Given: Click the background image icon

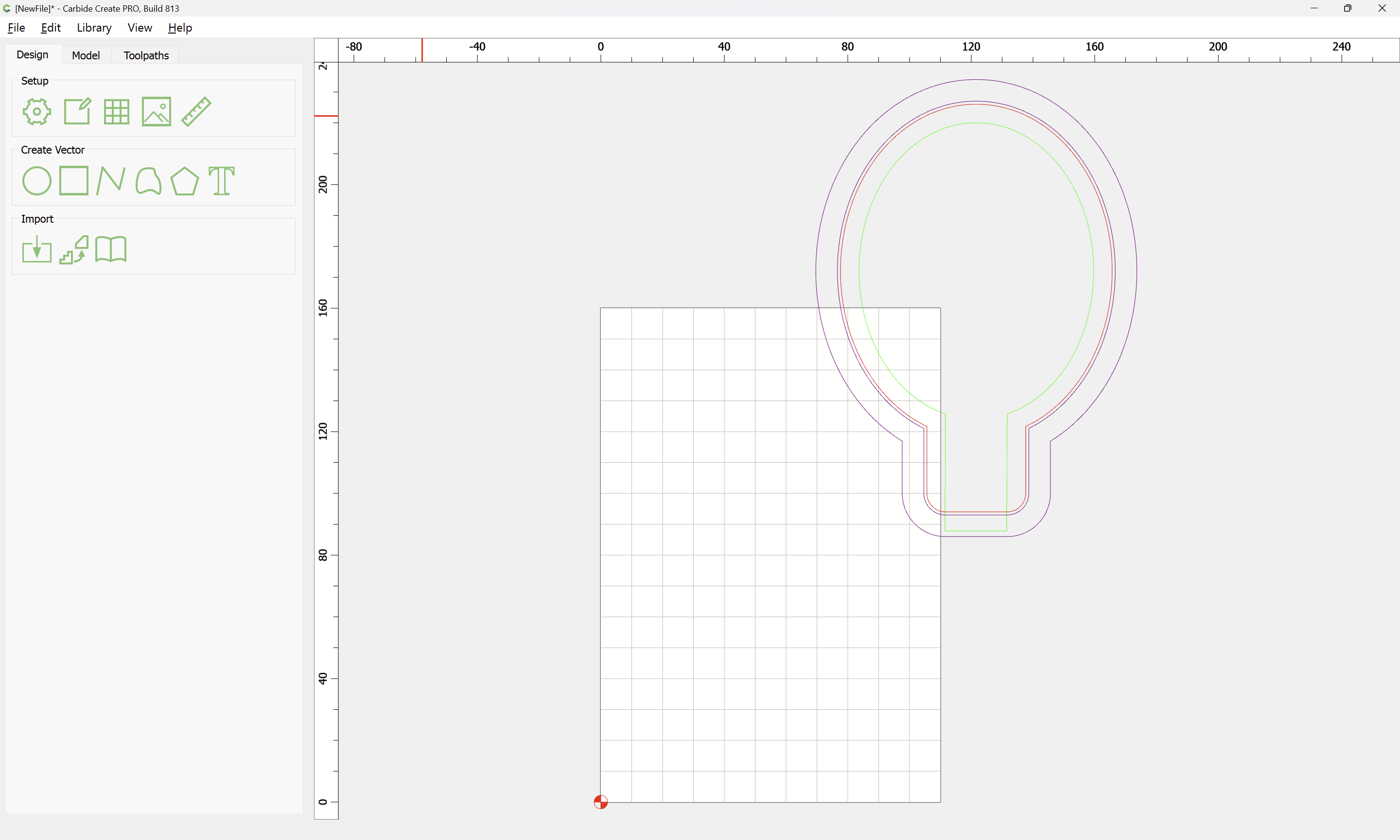Looking at the screenshot, I should [156, 111].
